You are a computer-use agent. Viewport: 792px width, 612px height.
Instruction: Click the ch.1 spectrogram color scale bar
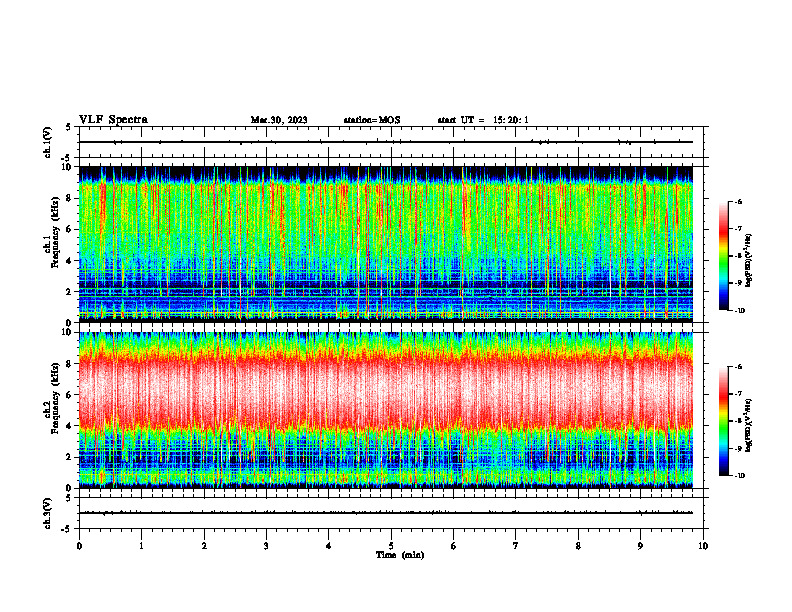tap(723, 256)
